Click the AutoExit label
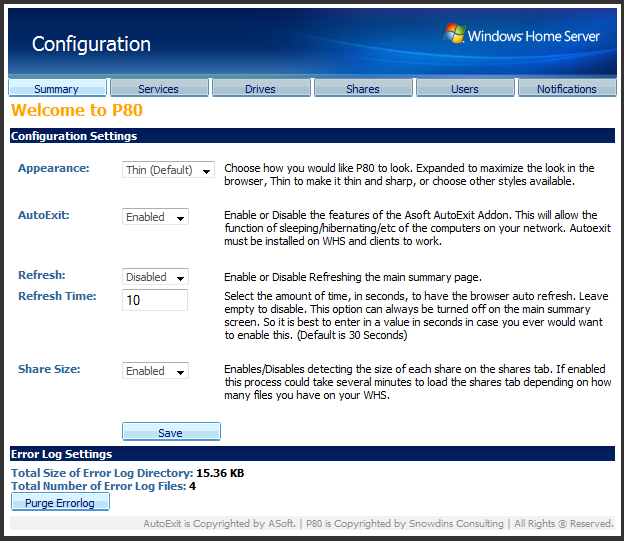The image size is (624, 541). [44, 215]
